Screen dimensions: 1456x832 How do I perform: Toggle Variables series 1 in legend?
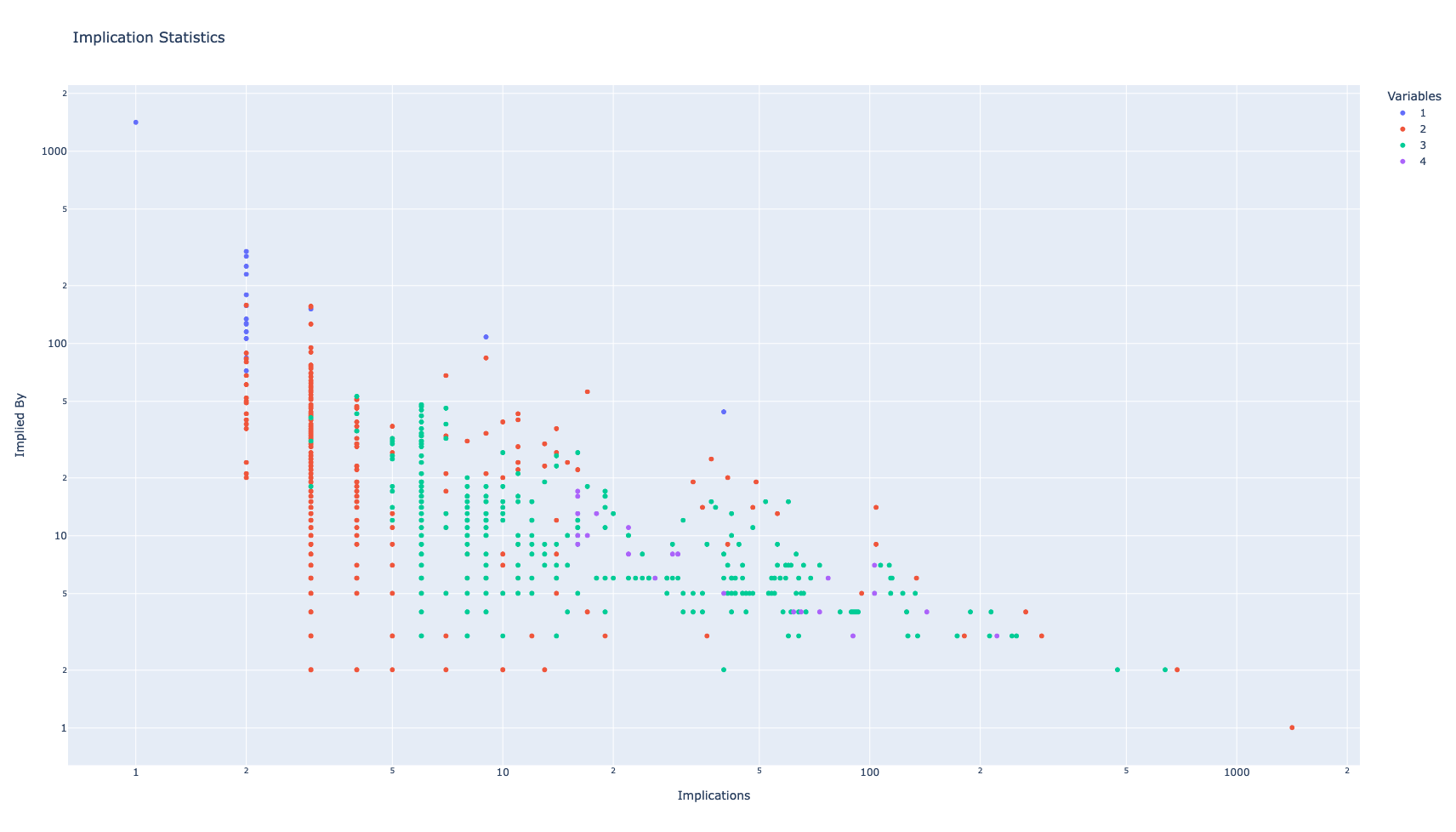pos(1412,113)
